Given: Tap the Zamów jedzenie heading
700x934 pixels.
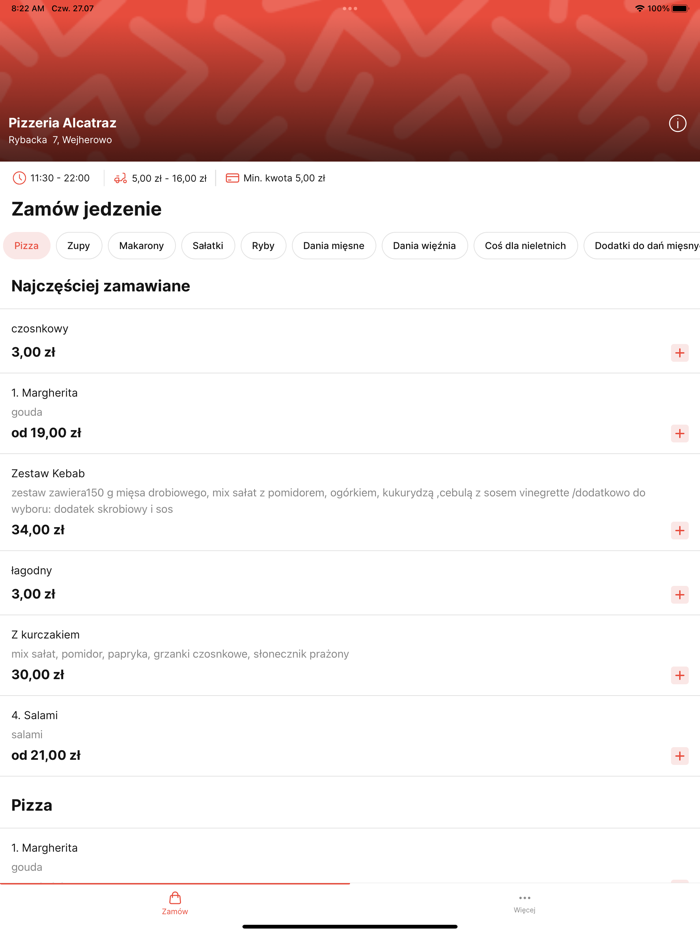Looking at the screenshot, I should pyautogui.click(x=86, y=209).
